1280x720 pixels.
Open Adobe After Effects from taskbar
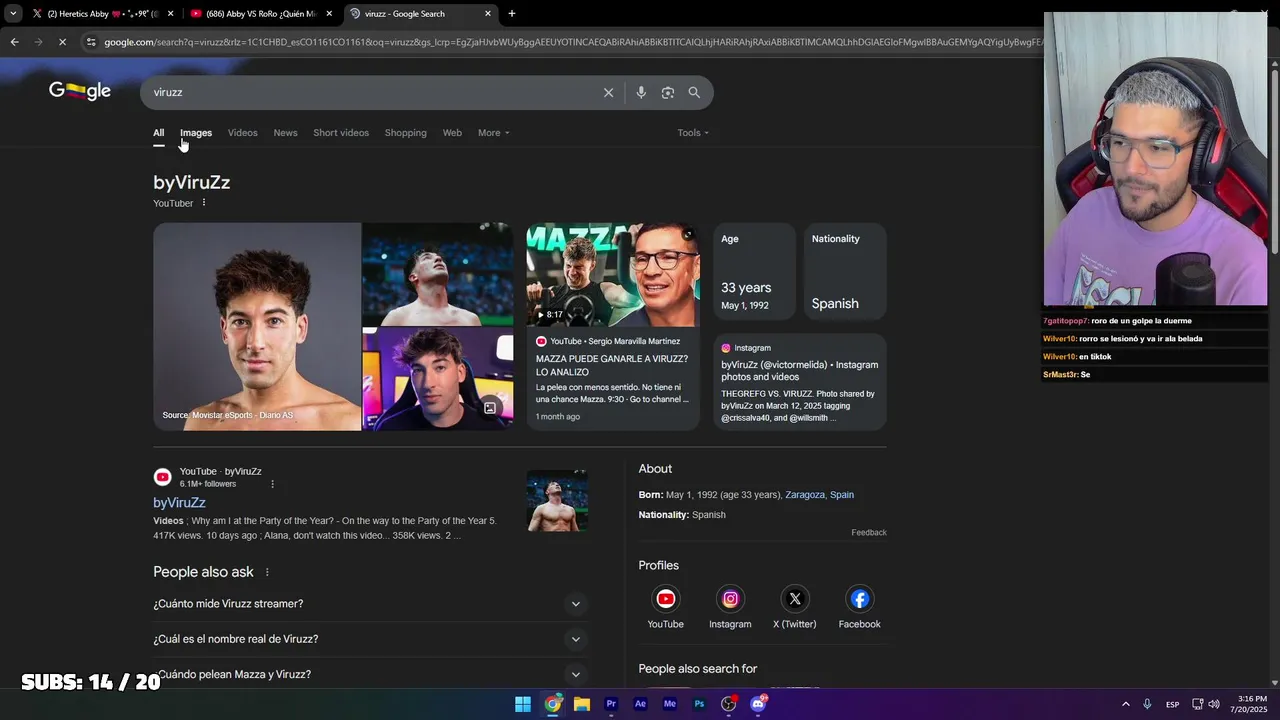(x=641, y=704)
